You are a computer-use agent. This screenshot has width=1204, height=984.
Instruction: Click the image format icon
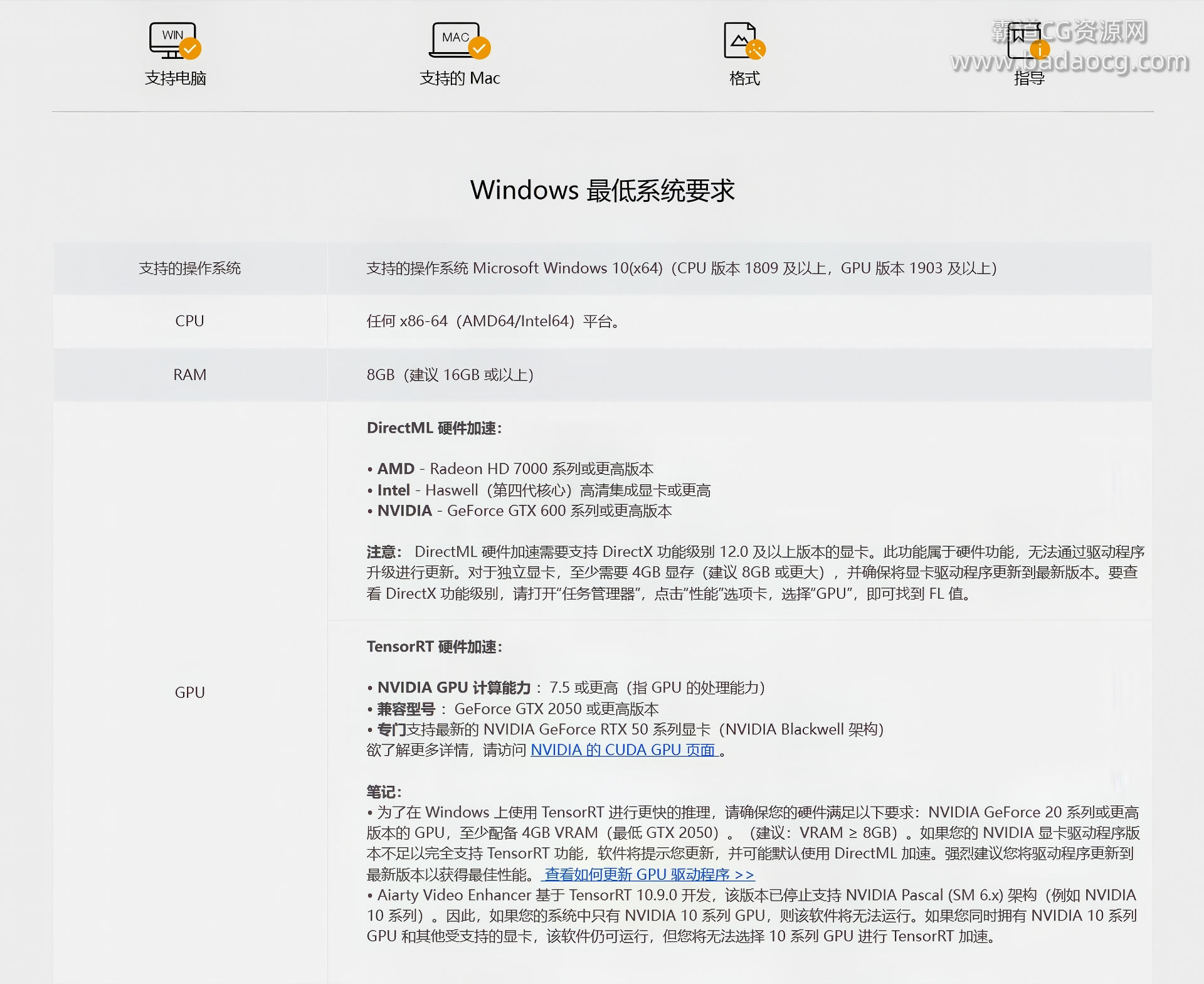coord(744,41)
